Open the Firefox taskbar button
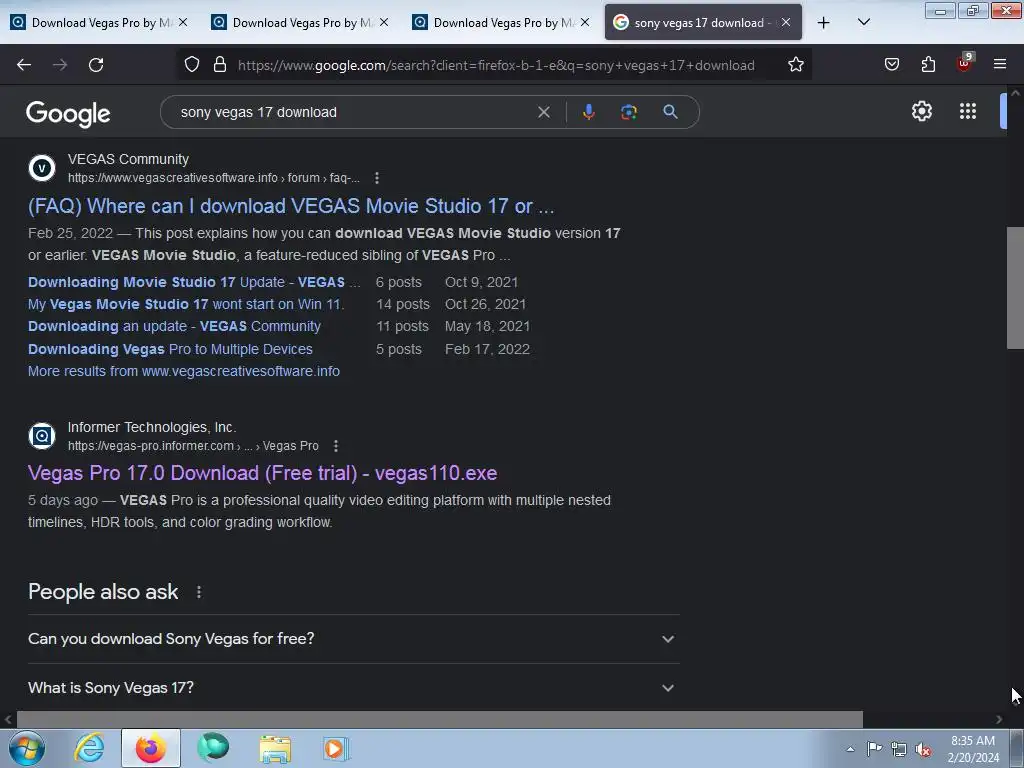This screenshot has height=768, width=1024. coord(150,748)
